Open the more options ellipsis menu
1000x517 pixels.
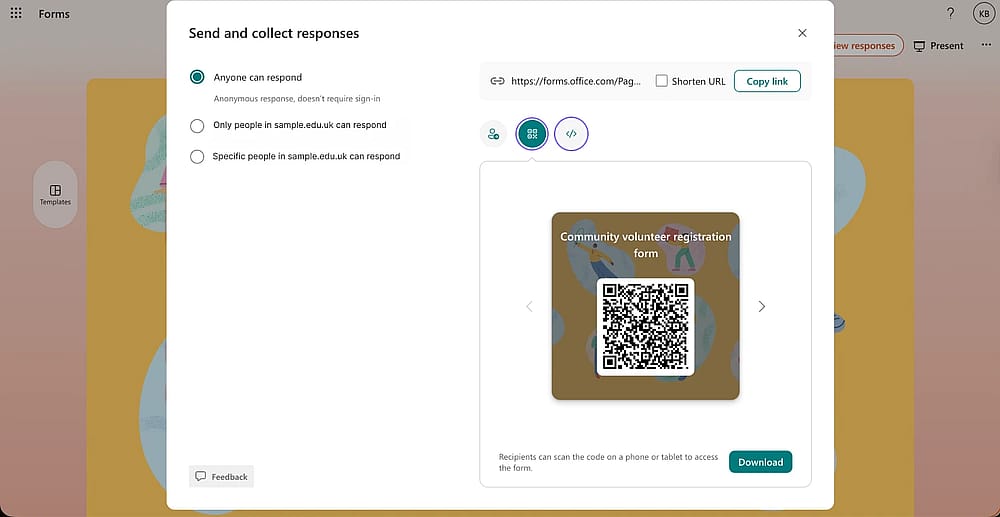(x=986, y=45)
